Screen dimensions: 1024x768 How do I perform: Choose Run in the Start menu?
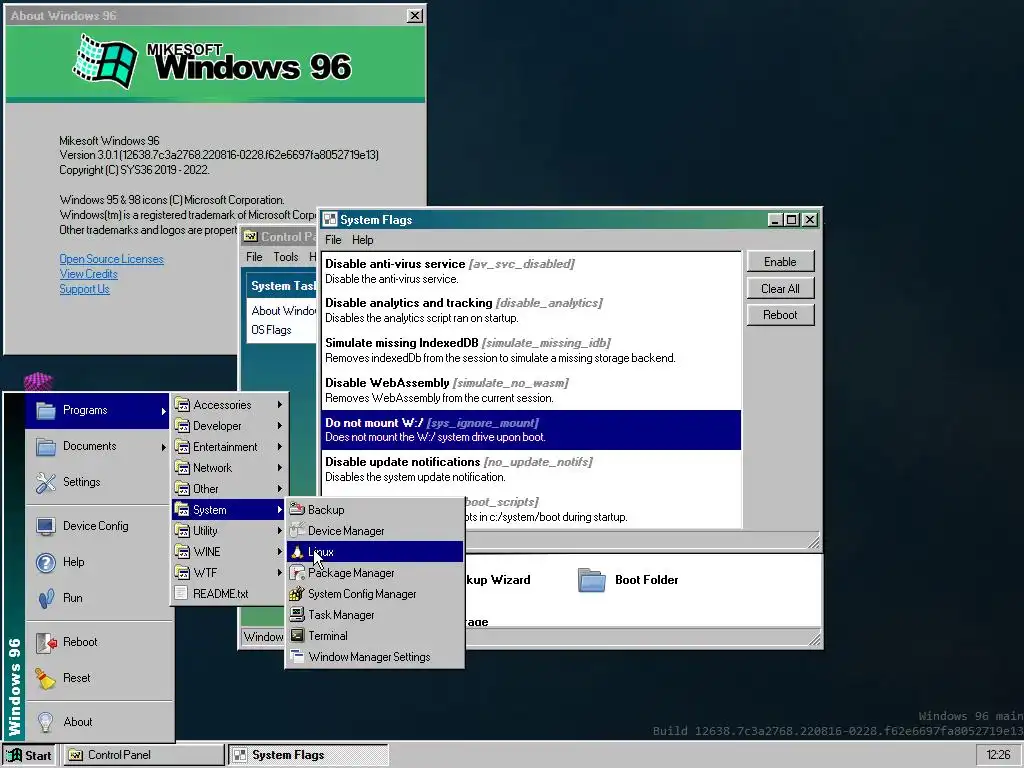(x=98, y=598)
